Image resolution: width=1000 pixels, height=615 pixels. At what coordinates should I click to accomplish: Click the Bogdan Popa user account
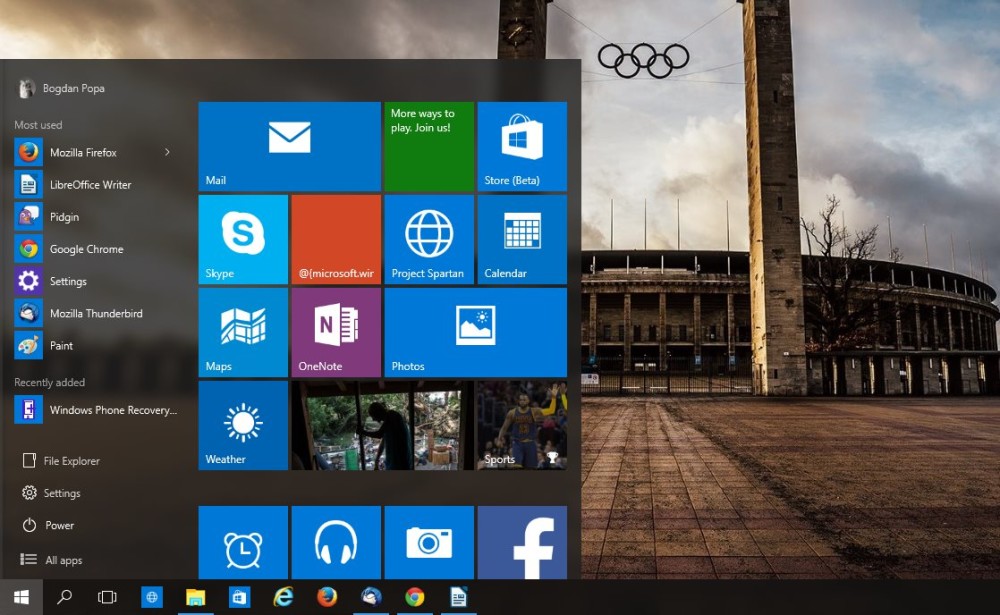(x=61, y=88)
